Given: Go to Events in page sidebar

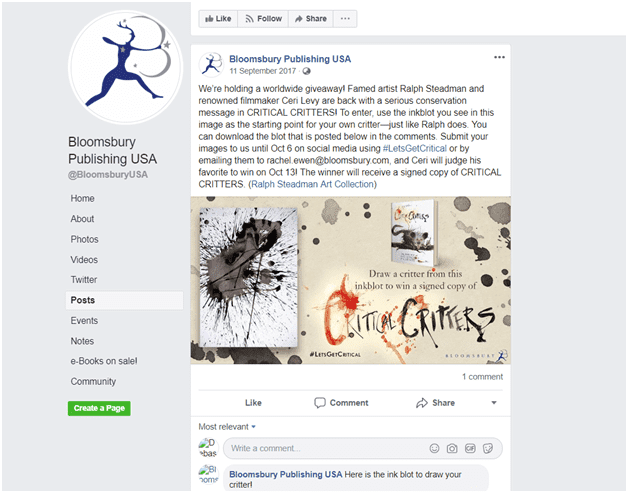Looking at the screenshot, I should pyautogui.click(x=84, y=320).
